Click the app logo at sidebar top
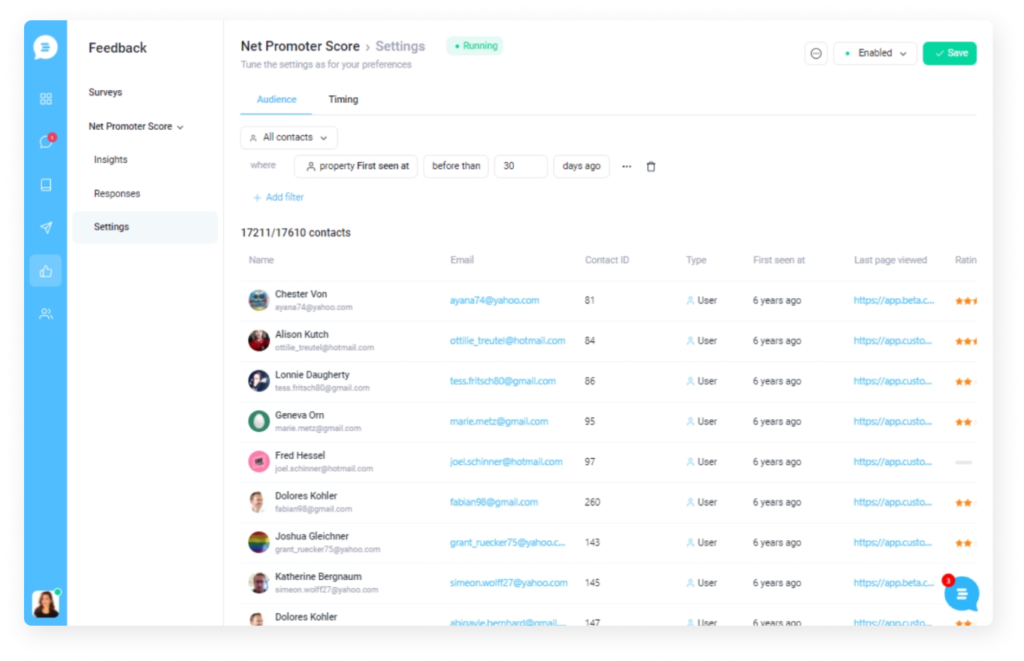 (45, 48)
